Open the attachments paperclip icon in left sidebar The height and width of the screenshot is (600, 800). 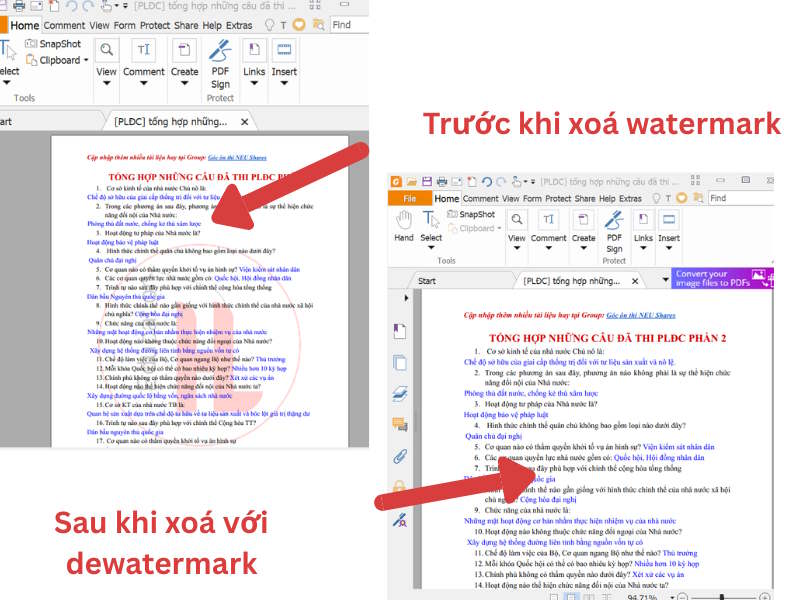pyautogui.click(x=400, y=456)
